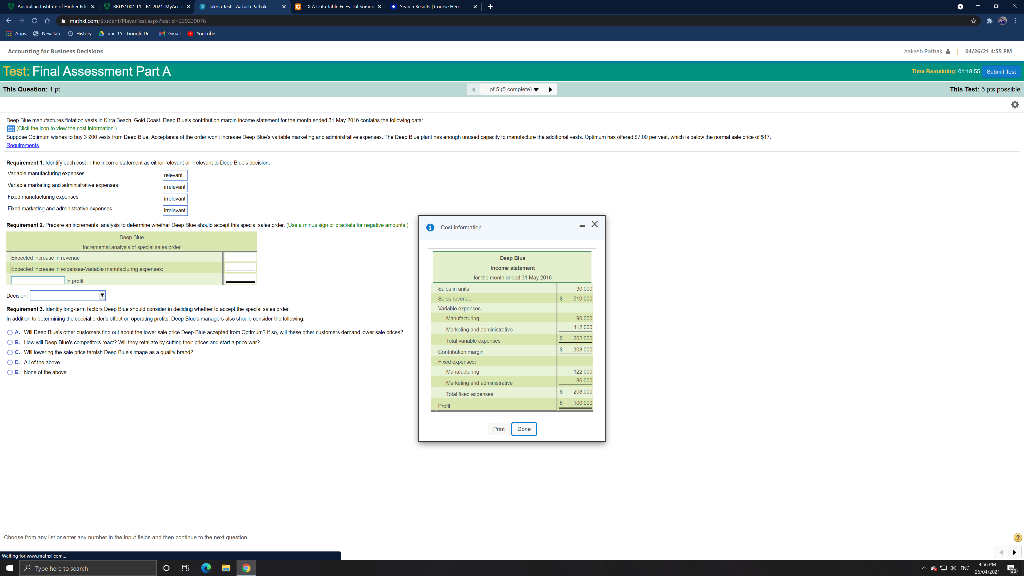Open a new browser tab
This screenshot has height=576, width=1024.
(490, 7)
